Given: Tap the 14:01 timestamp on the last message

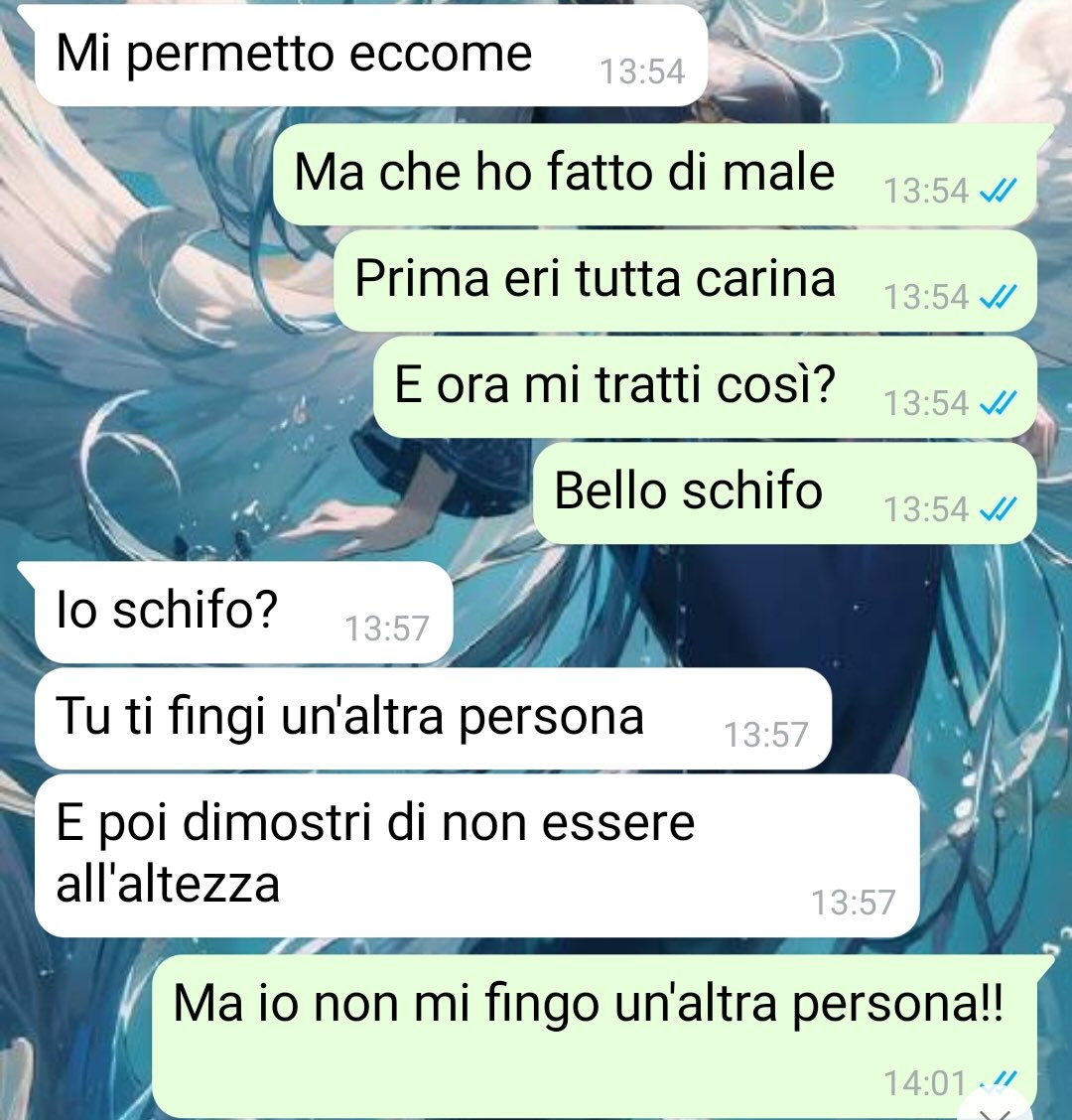Looking at the screenshot, I should coord(925,1083).
